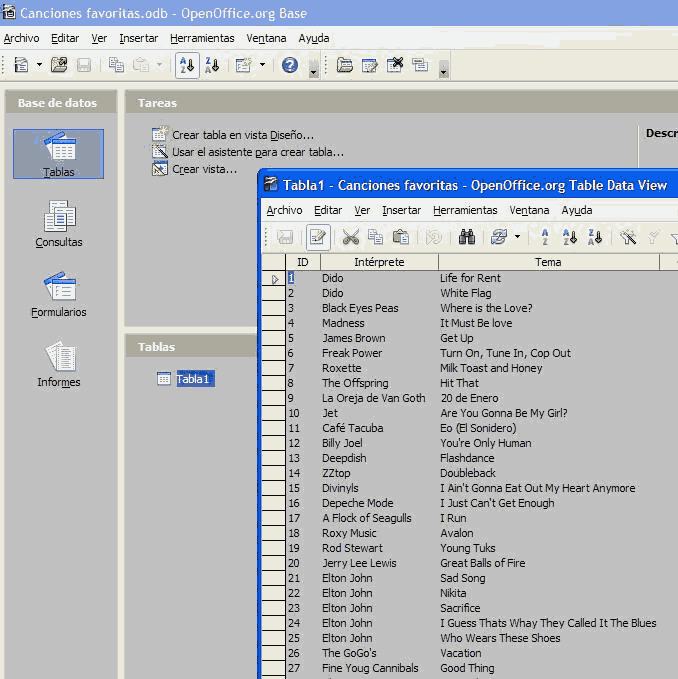678x679 pixels.
Task: Open Help with the question mark icon
Action: 290,65
